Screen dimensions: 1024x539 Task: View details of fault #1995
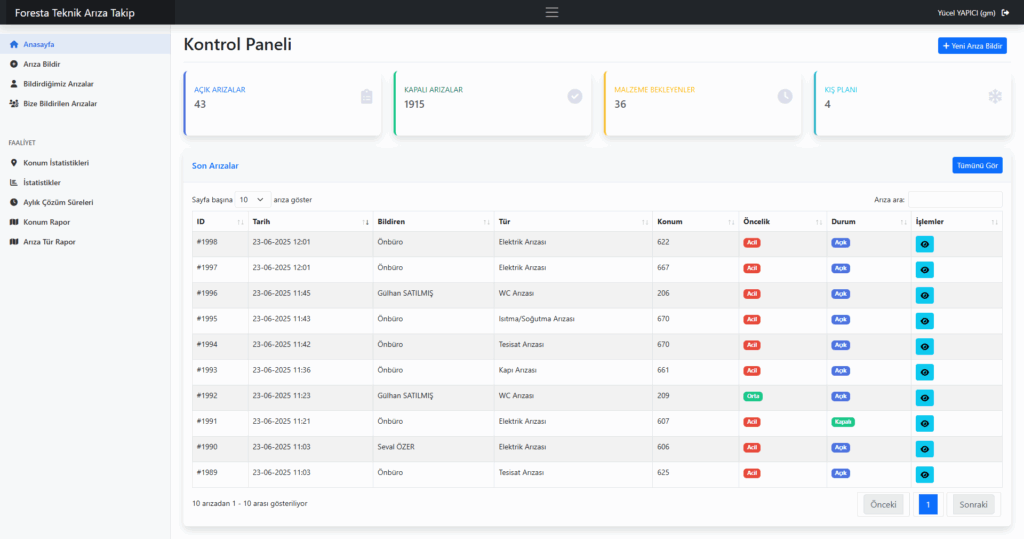[924, 321]
